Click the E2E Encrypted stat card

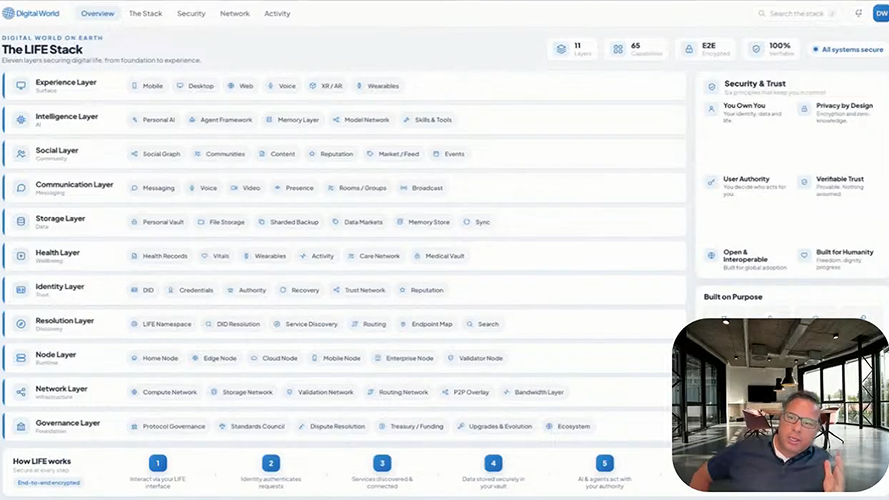(x=706, y=49)
